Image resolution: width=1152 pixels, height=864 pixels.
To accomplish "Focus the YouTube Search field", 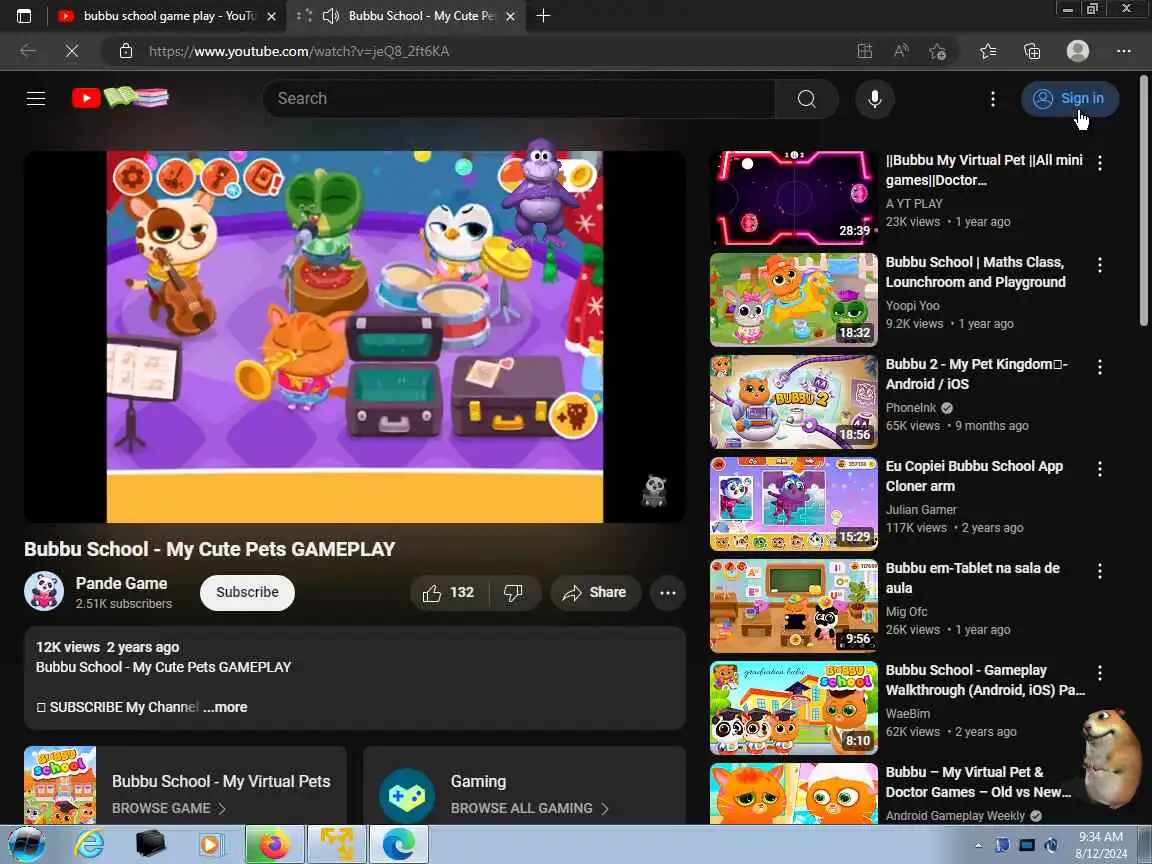I will 519,98.
